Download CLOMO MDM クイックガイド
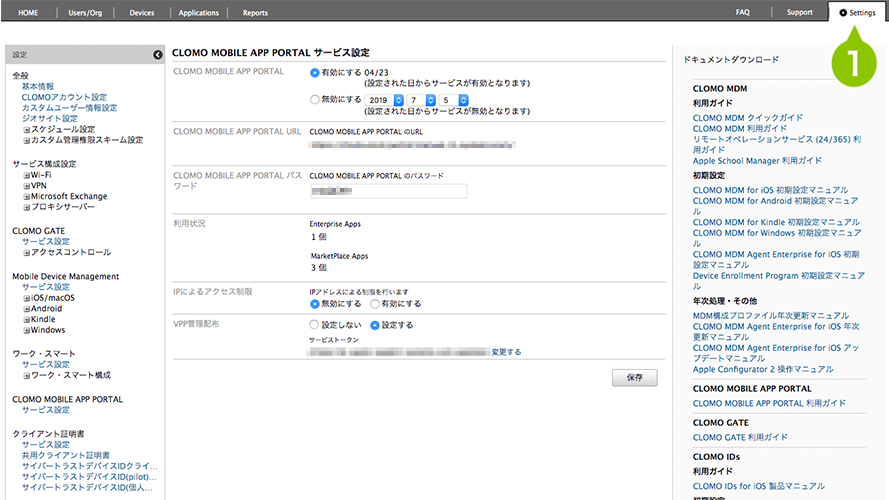 748,118
